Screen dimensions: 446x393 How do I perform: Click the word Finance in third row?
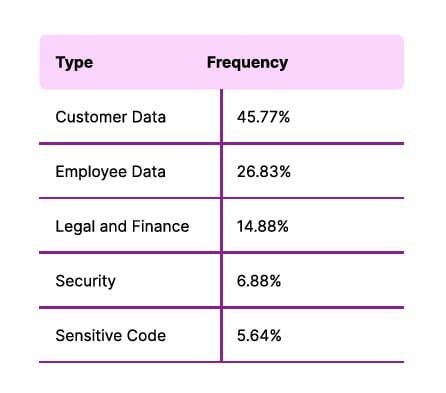(161, 226)
